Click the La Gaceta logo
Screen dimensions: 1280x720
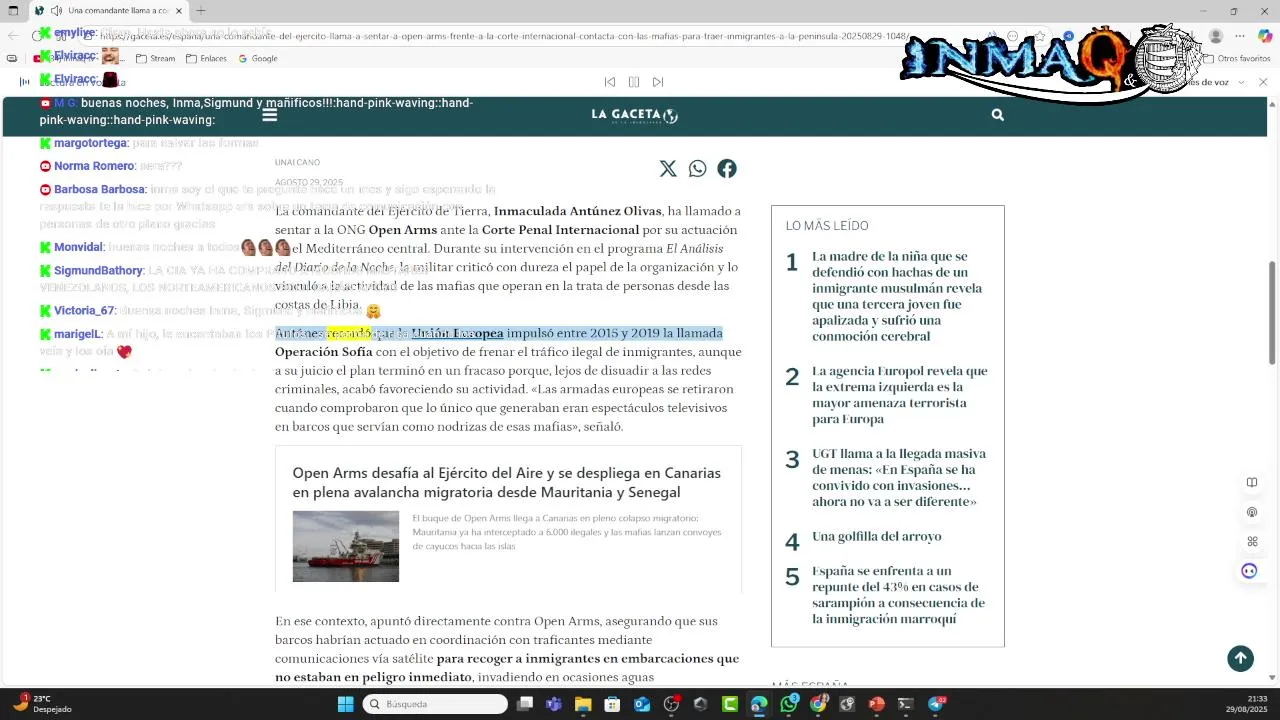(634, 115)
